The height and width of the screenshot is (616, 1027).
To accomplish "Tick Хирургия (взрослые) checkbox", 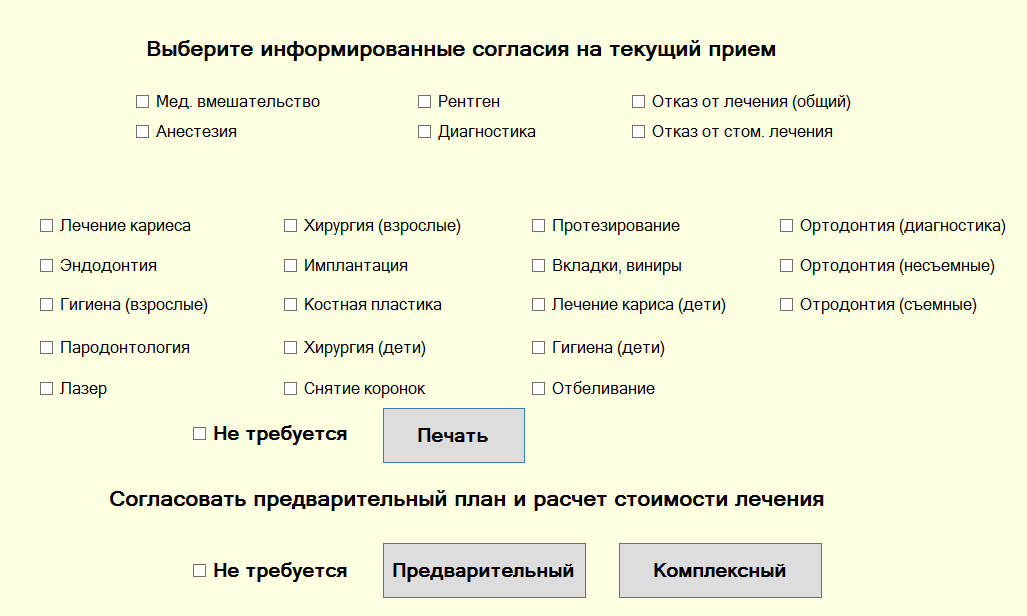I will point(290,226).
